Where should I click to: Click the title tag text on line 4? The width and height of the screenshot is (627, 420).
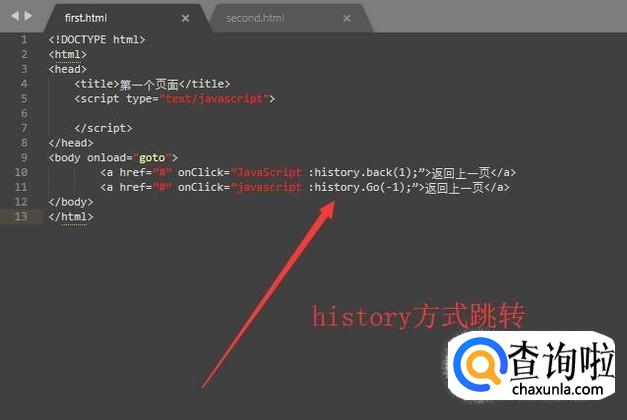[x=152, y=84]
